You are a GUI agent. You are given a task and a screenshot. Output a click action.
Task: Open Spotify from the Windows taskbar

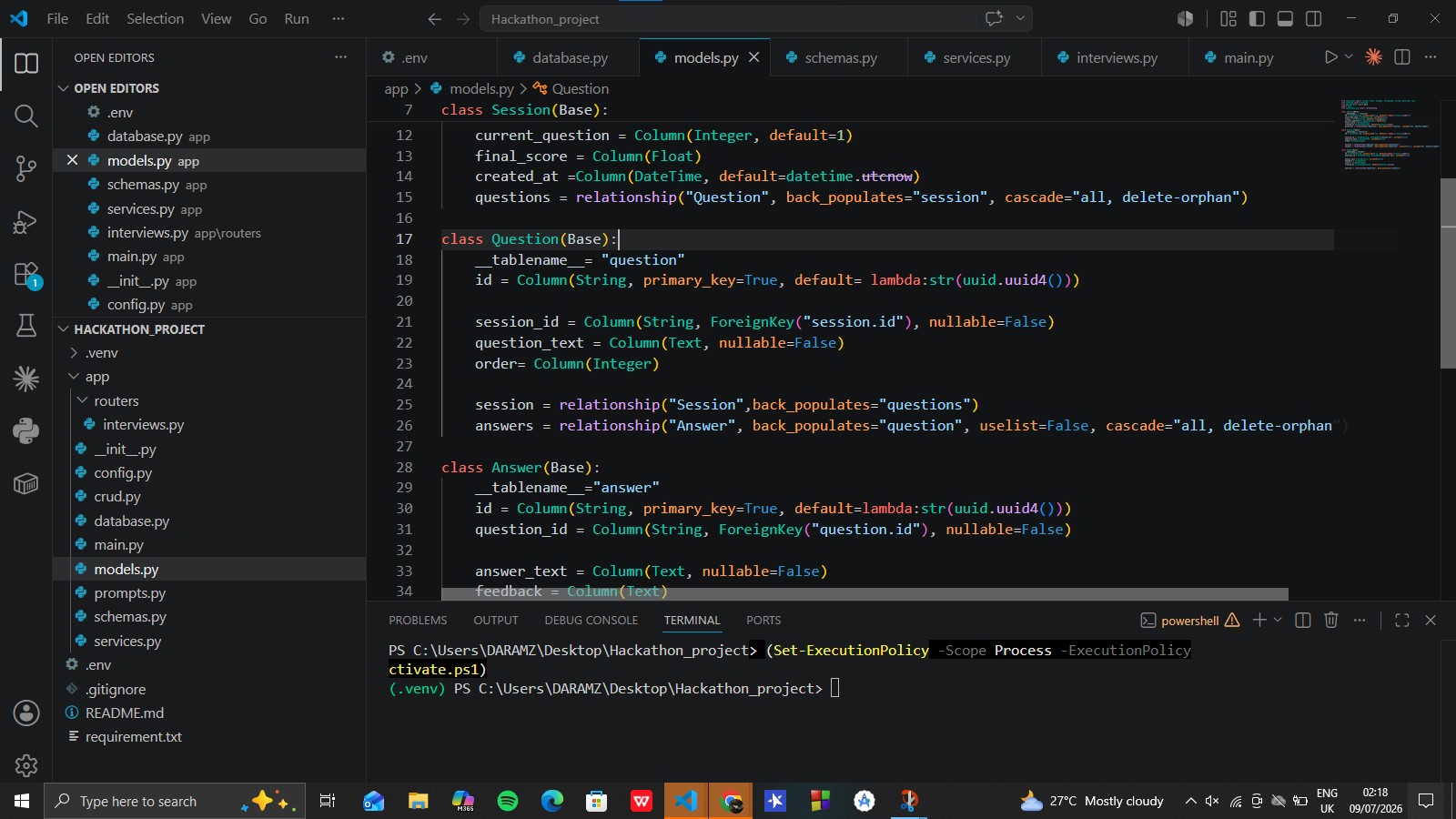[508, 801]
